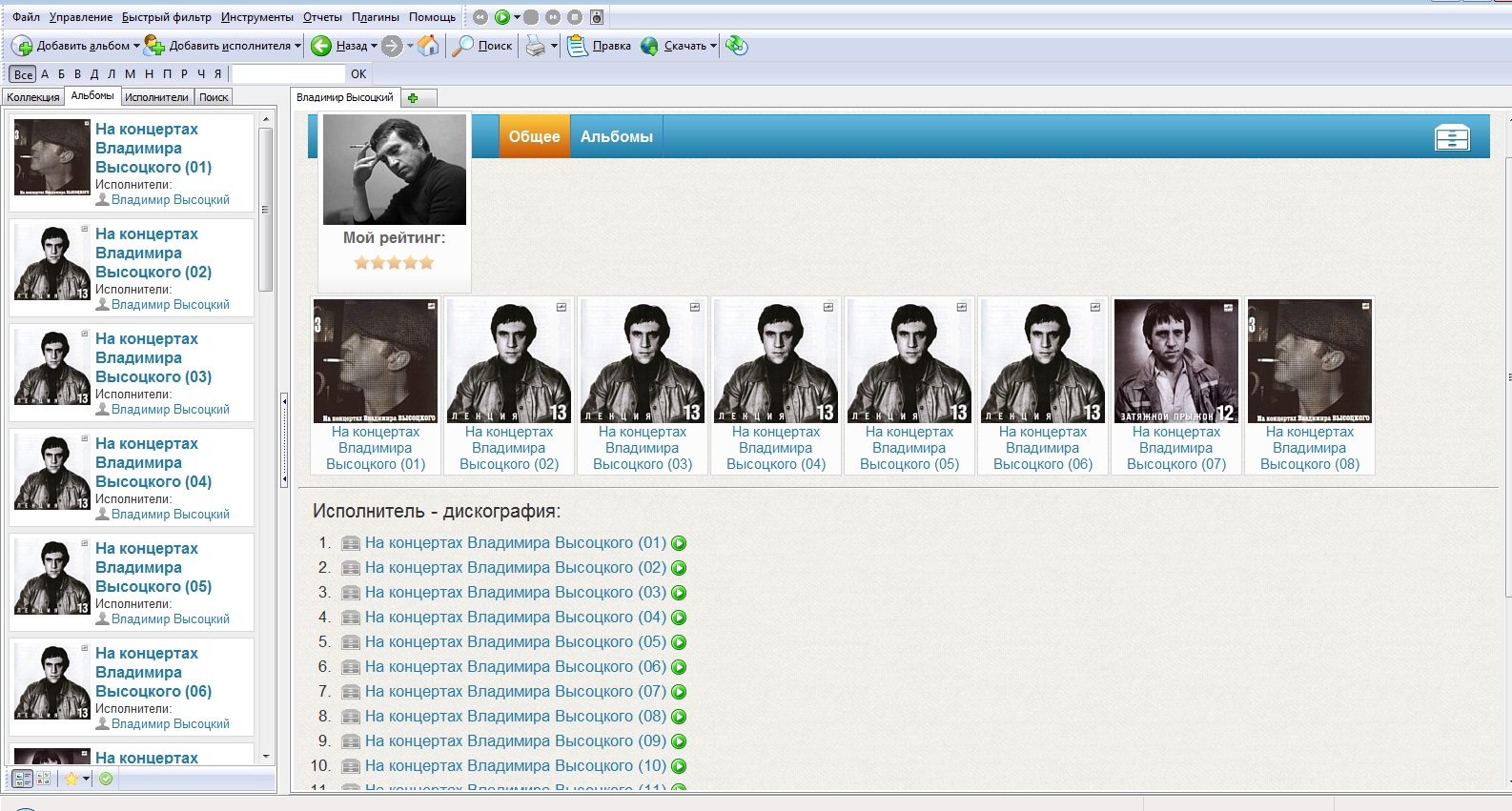Open the Управление menu
Image resolution: width=1512 pixels, height=811 pixels.
tap(81, 17)
